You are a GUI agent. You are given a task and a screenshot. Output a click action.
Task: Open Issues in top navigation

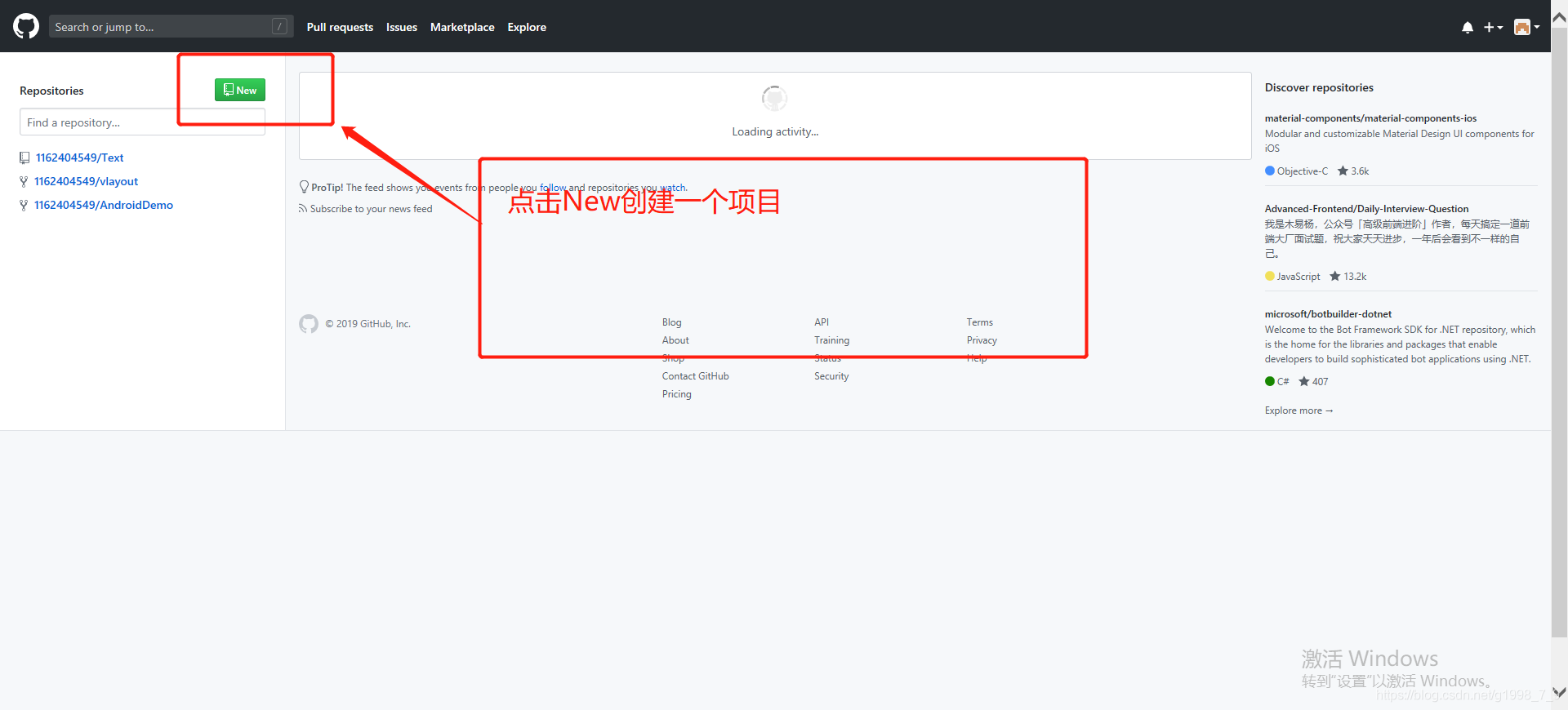tap(402, 27)
